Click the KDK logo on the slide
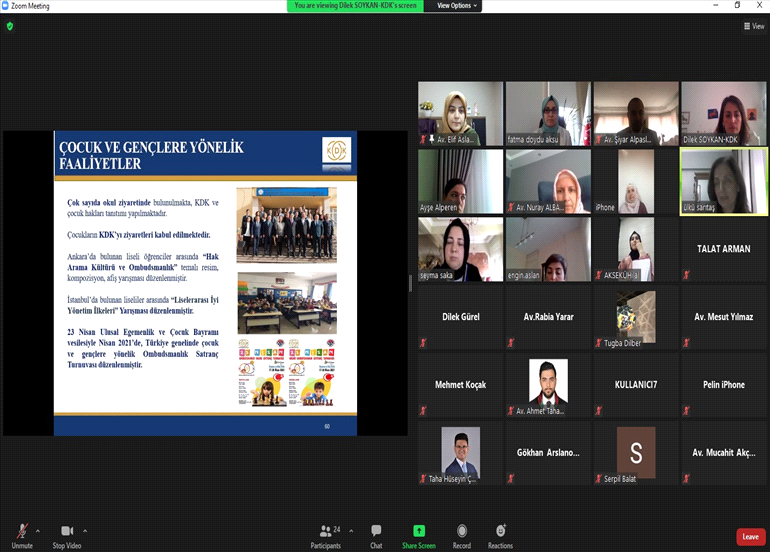The width and height of the screenshot is (770, 552). (x=337, y=150)
